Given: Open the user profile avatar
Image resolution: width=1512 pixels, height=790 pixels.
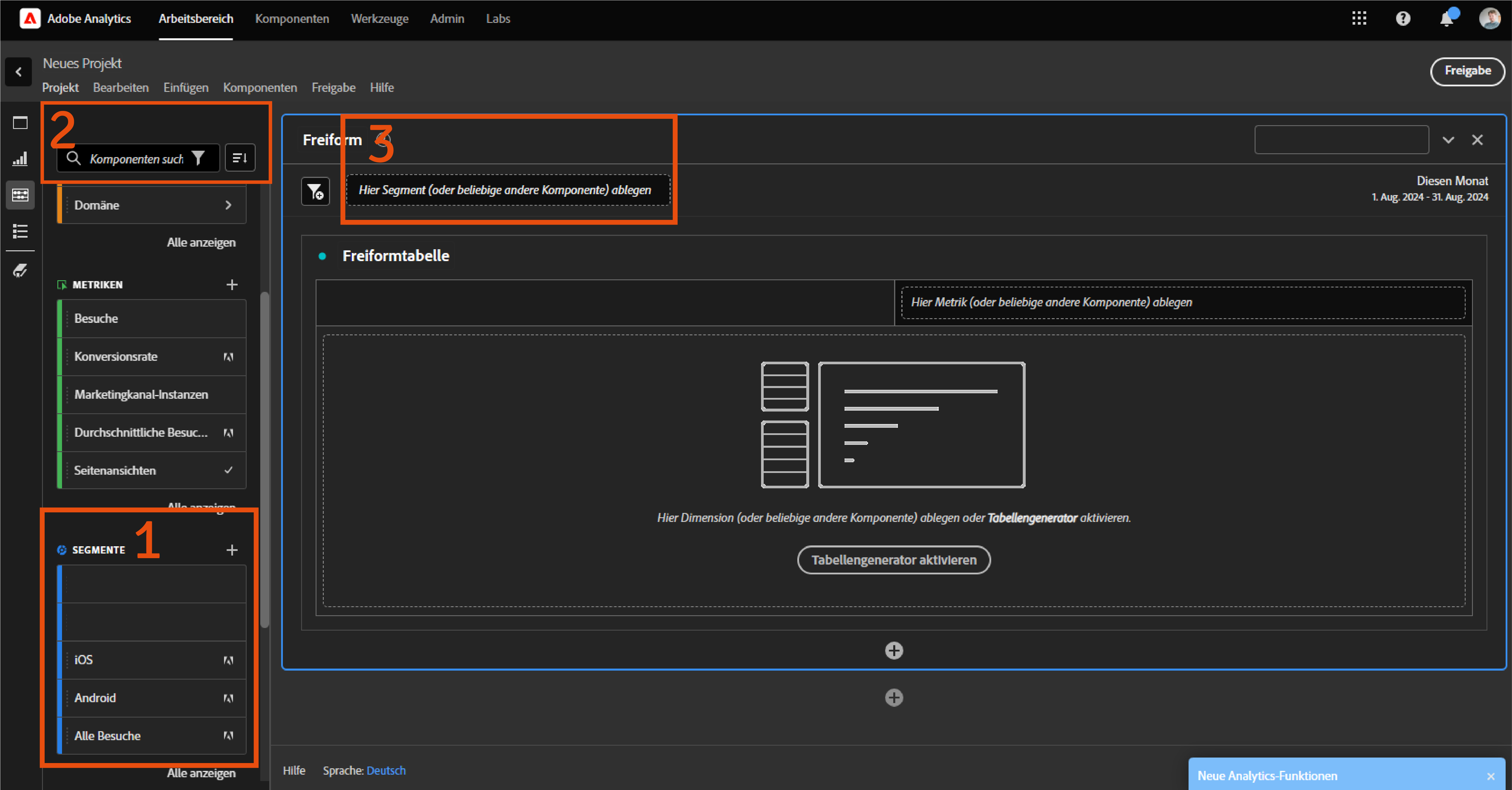Looking at the screenshot, I should click(x=1490, y=19).
